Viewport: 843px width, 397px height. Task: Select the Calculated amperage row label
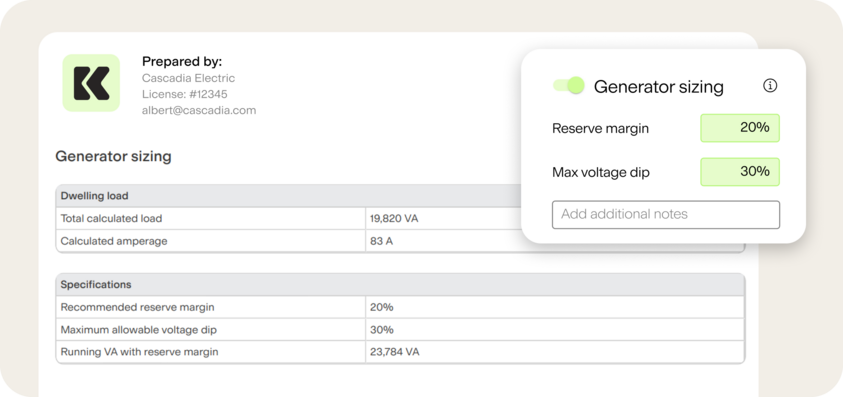pos(114,241)
